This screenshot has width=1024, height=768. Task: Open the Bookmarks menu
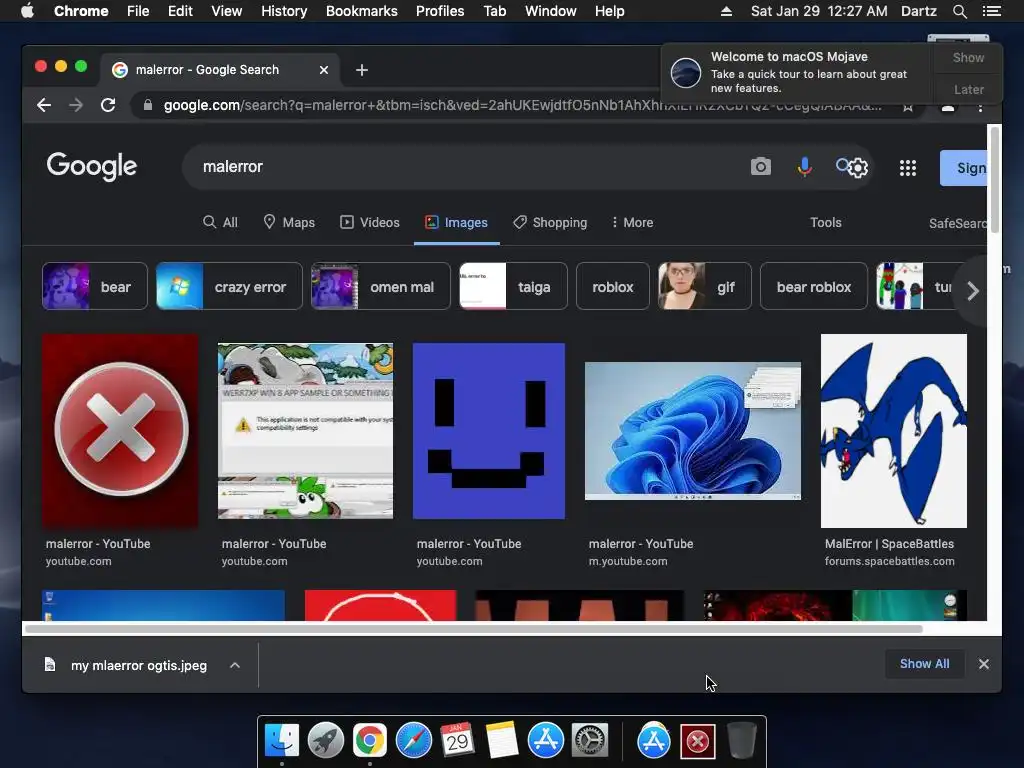tap(361, 11)
